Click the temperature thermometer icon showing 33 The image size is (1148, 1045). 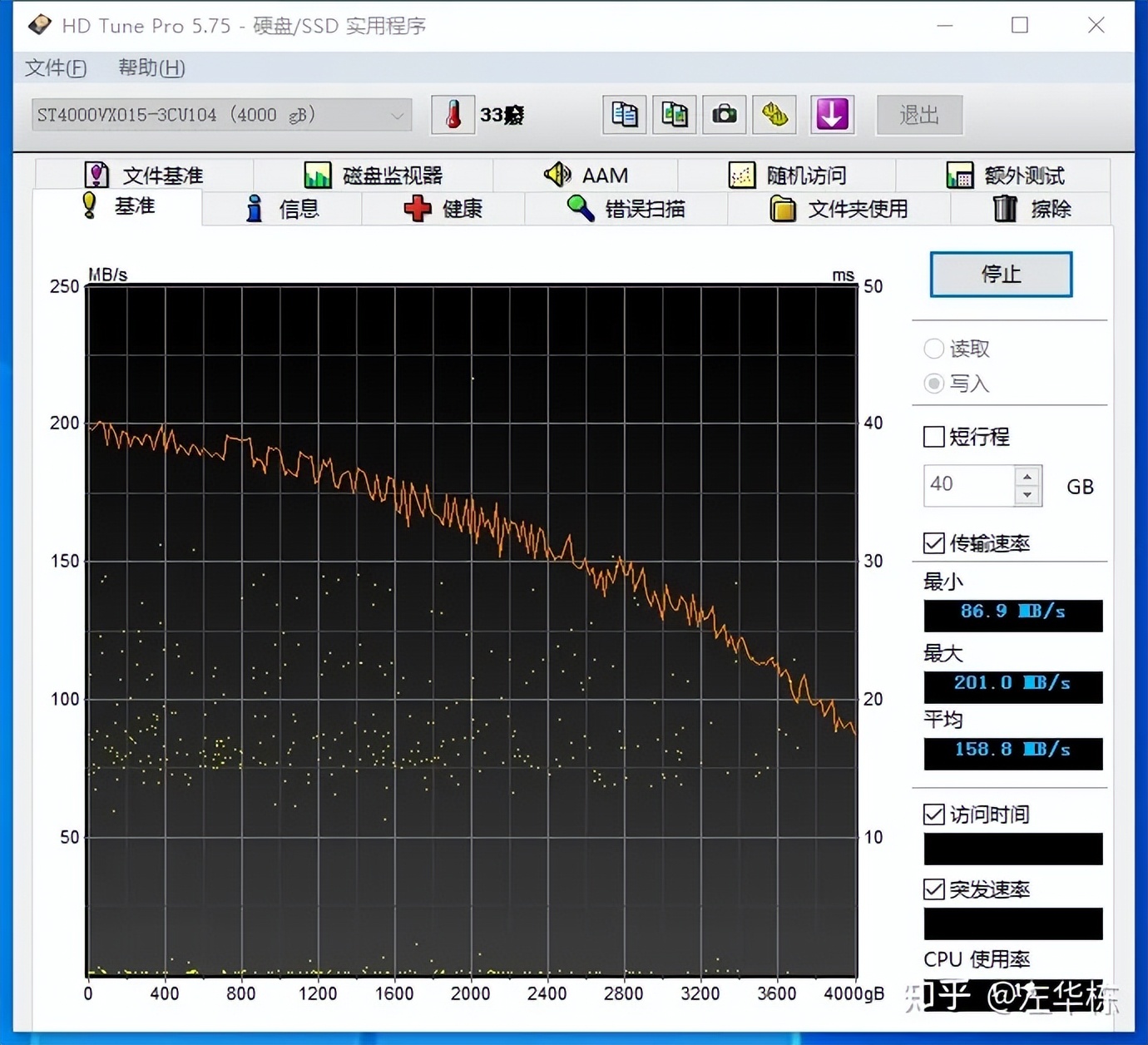[452, 115]
